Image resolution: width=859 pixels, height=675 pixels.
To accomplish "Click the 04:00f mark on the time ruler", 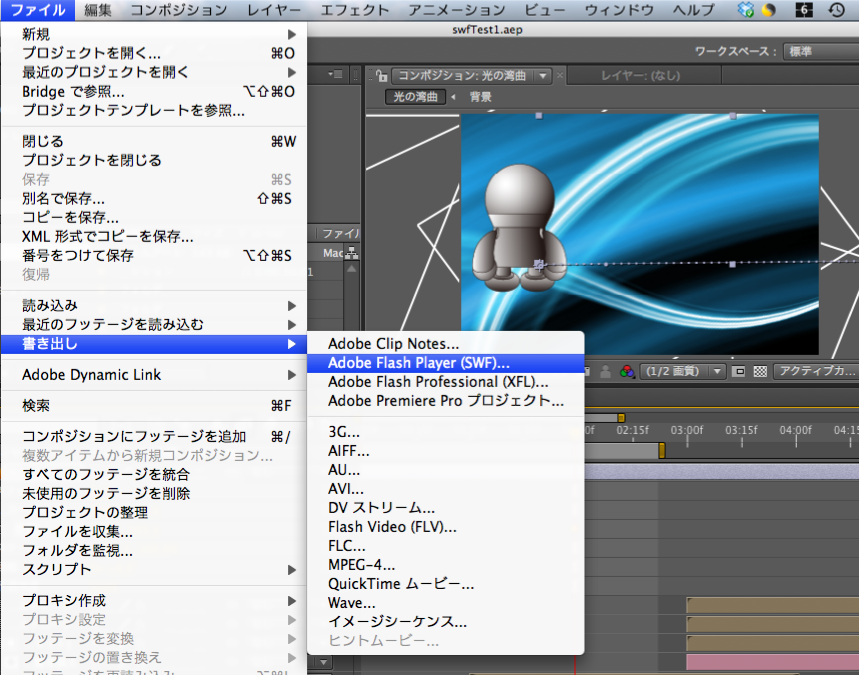I will point(795,430).
